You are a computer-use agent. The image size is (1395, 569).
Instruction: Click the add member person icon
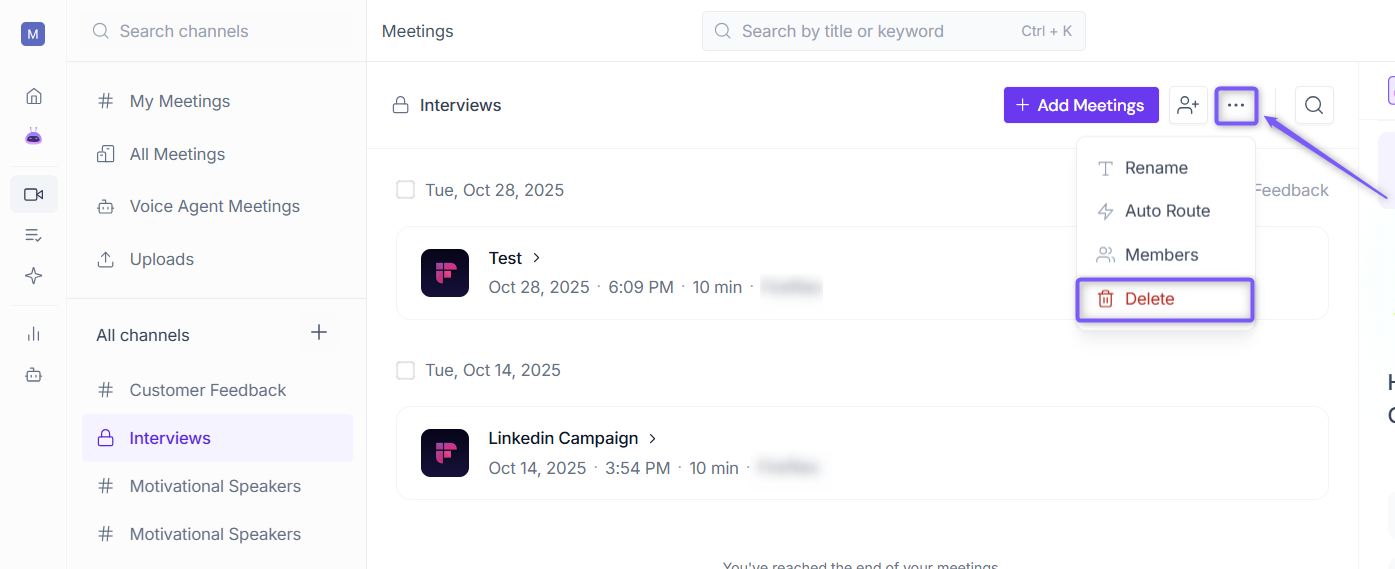pyautogui.click(x=1188, y=105)
